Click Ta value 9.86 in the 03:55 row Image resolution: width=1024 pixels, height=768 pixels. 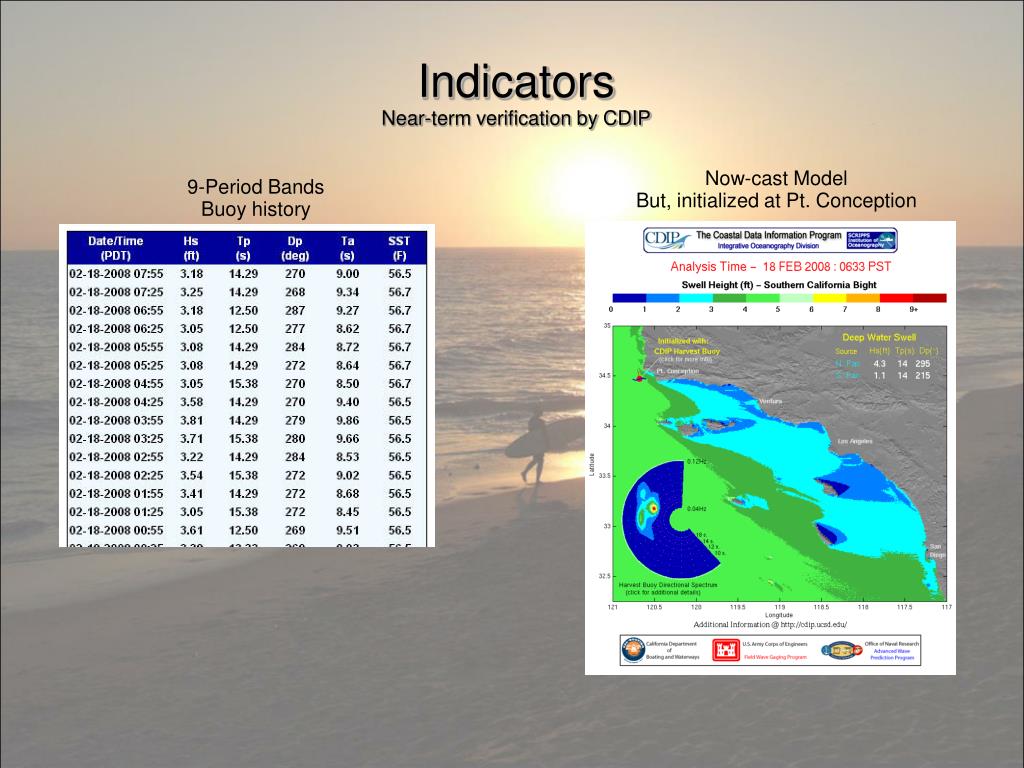tap(347, 420)
